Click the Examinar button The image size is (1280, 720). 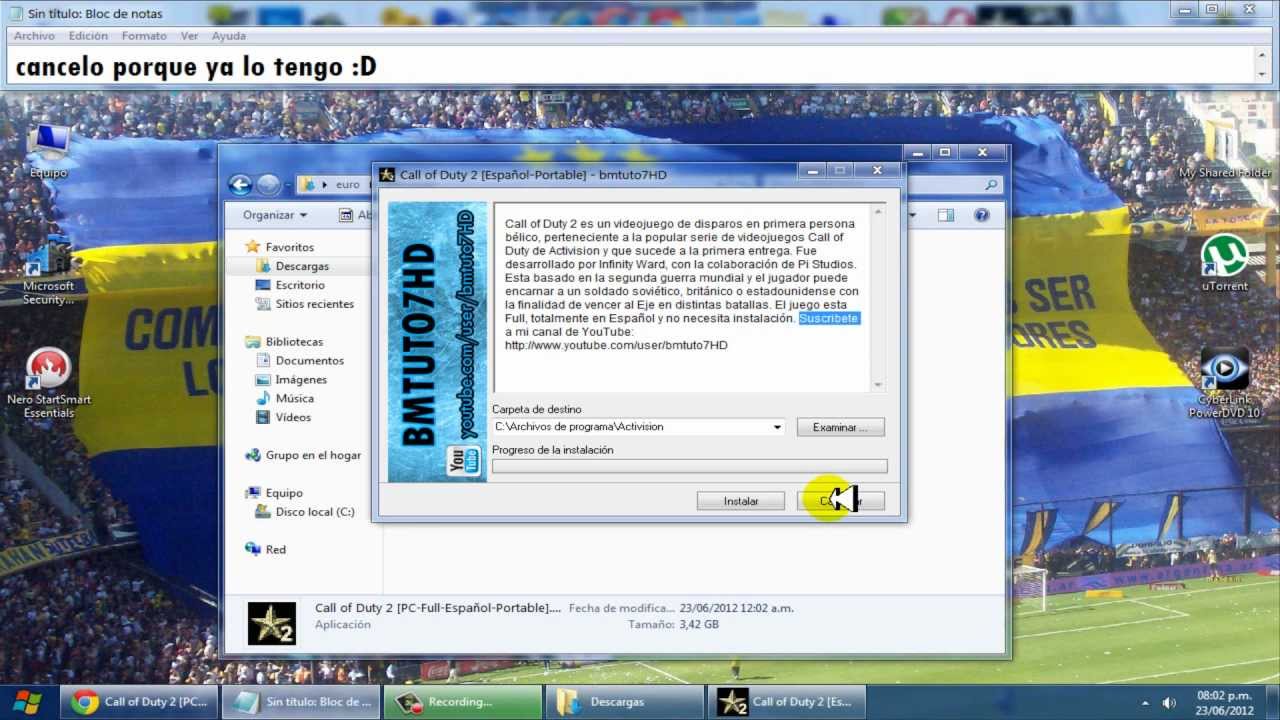point(841,427)
